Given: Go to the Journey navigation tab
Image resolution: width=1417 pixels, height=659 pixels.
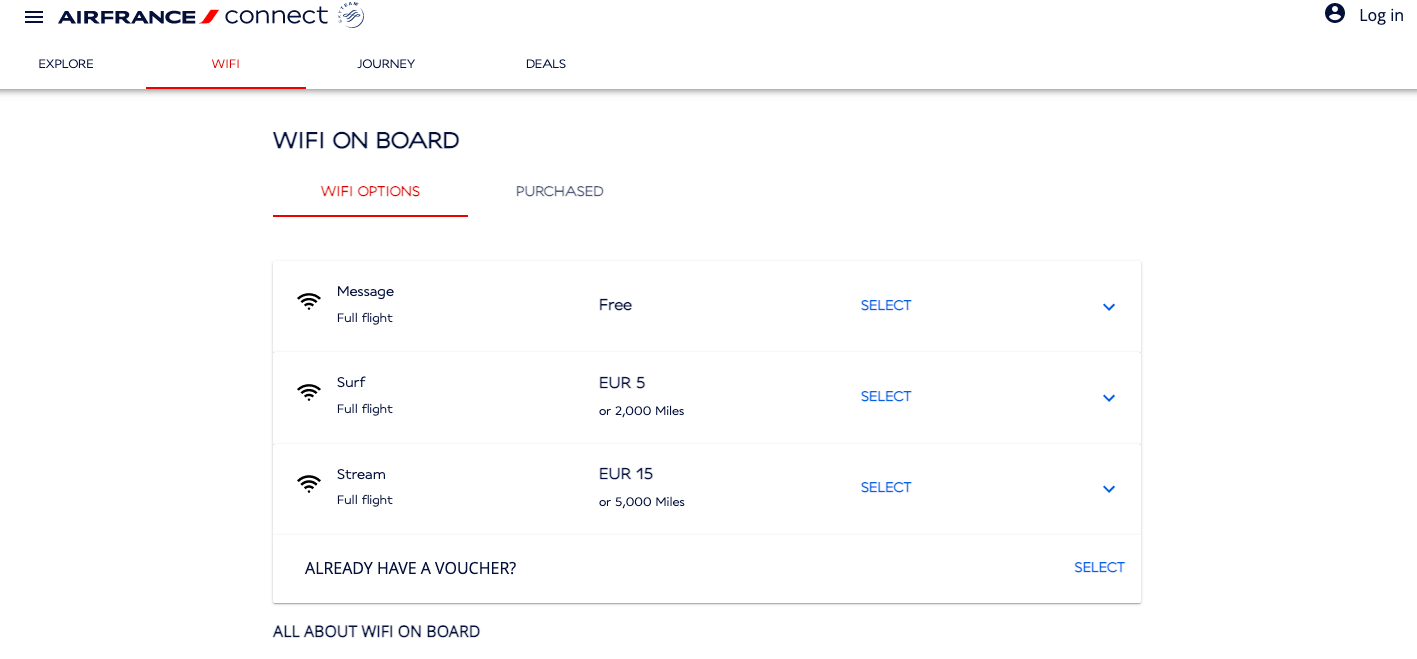Looking at the screenshot, I should coord(386,64).
